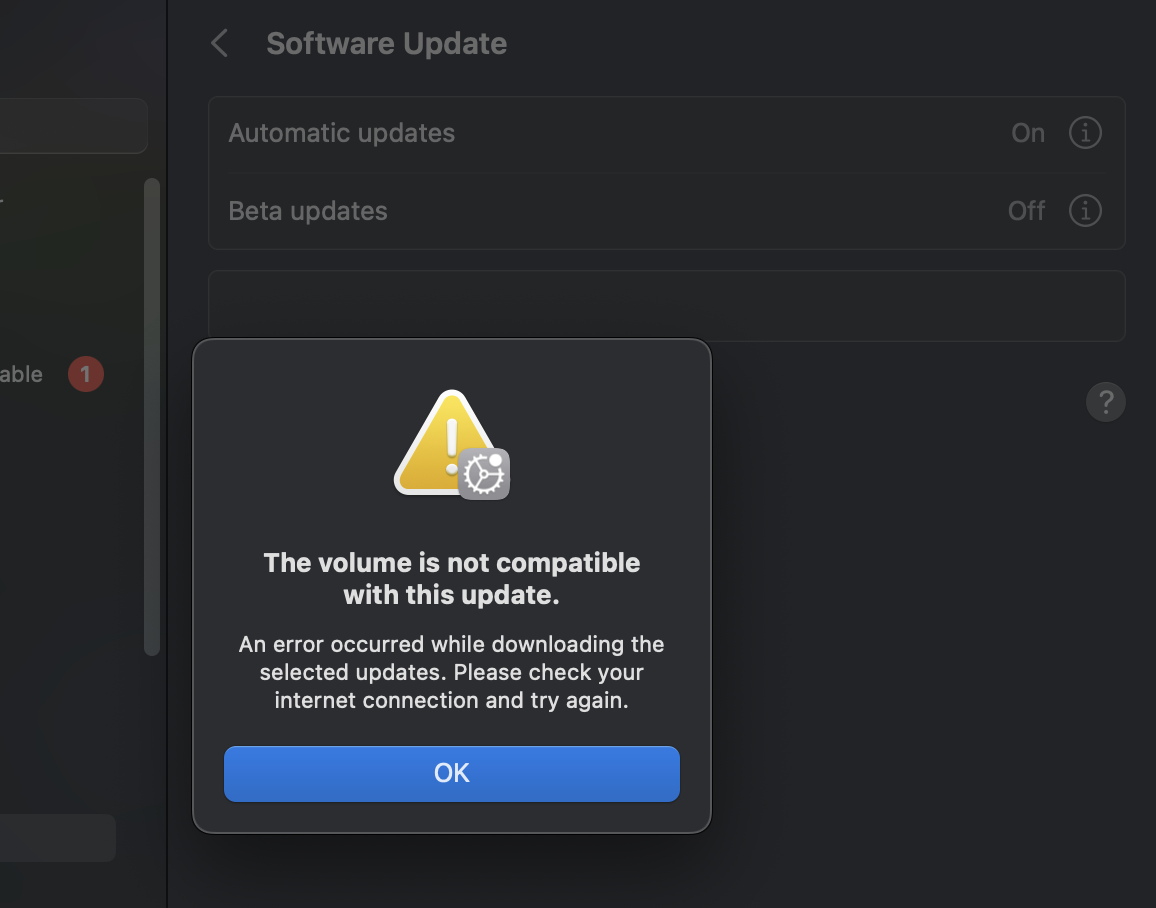
Task: Click the help question mark icon
Action: click(x=1106, y=401)
